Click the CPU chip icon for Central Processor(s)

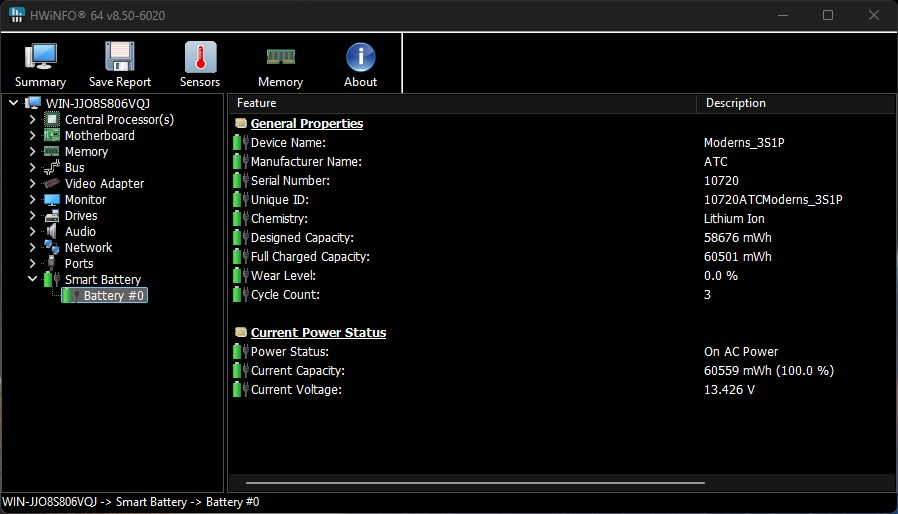click(x=52, y=119)
